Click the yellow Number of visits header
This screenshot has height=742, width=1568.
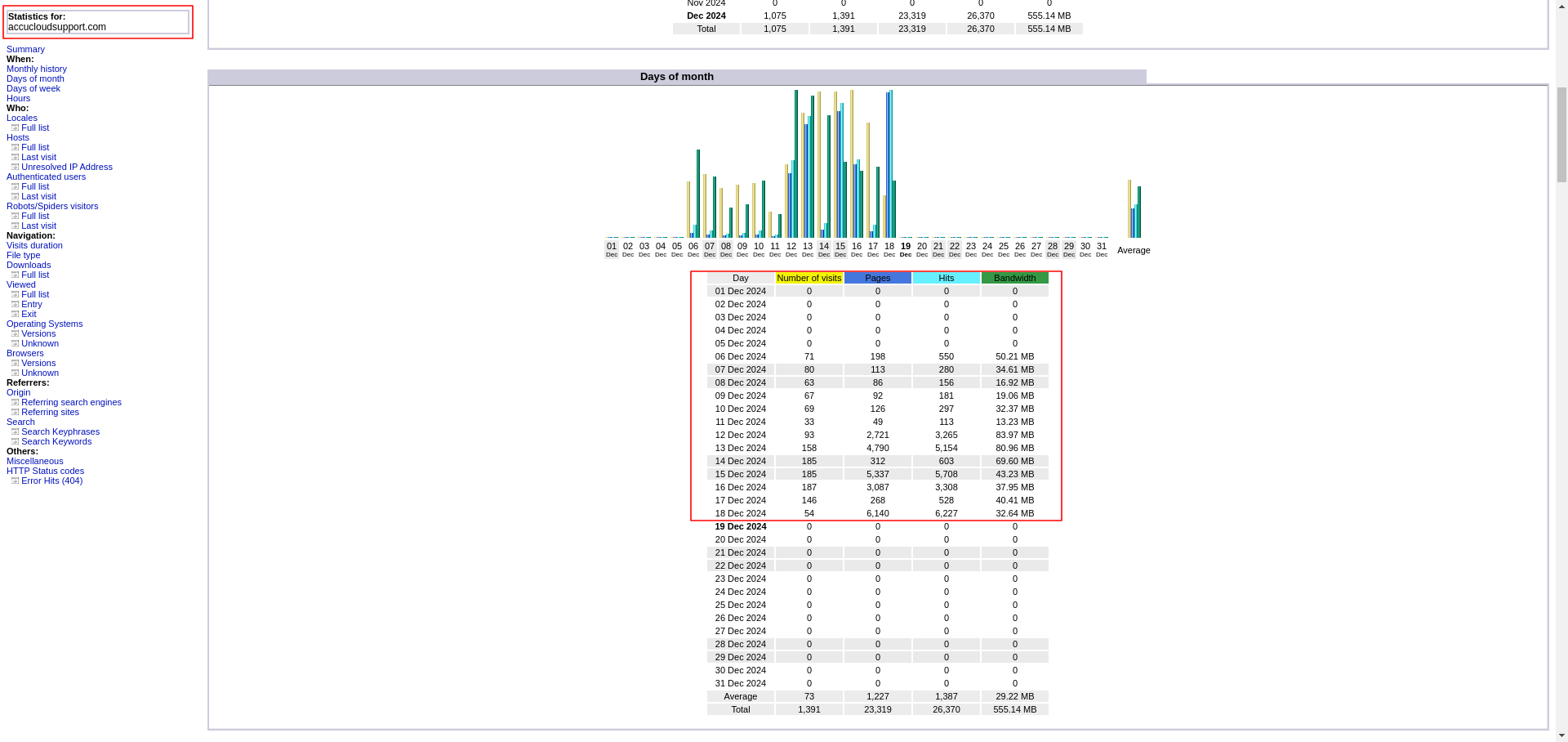[x=808, y=278]
